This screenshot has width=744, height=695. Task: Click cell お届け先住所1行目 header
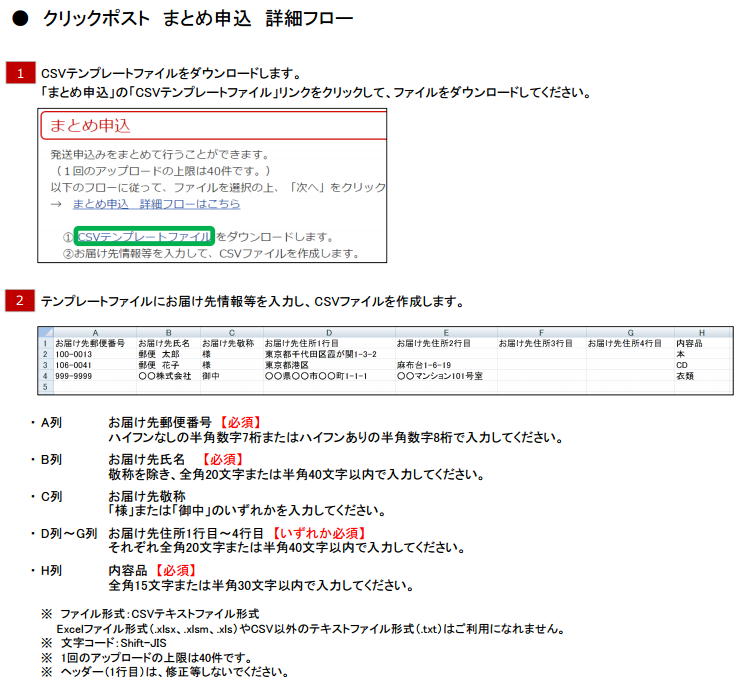[329, 343]
